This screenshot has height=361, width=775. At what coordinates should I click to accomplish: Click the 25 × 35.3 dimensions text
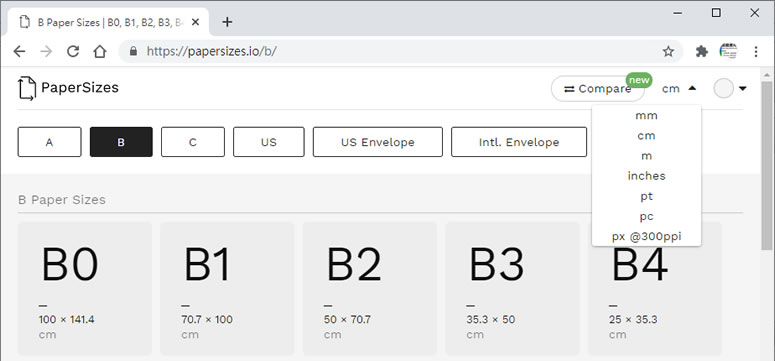coord(633,319)
